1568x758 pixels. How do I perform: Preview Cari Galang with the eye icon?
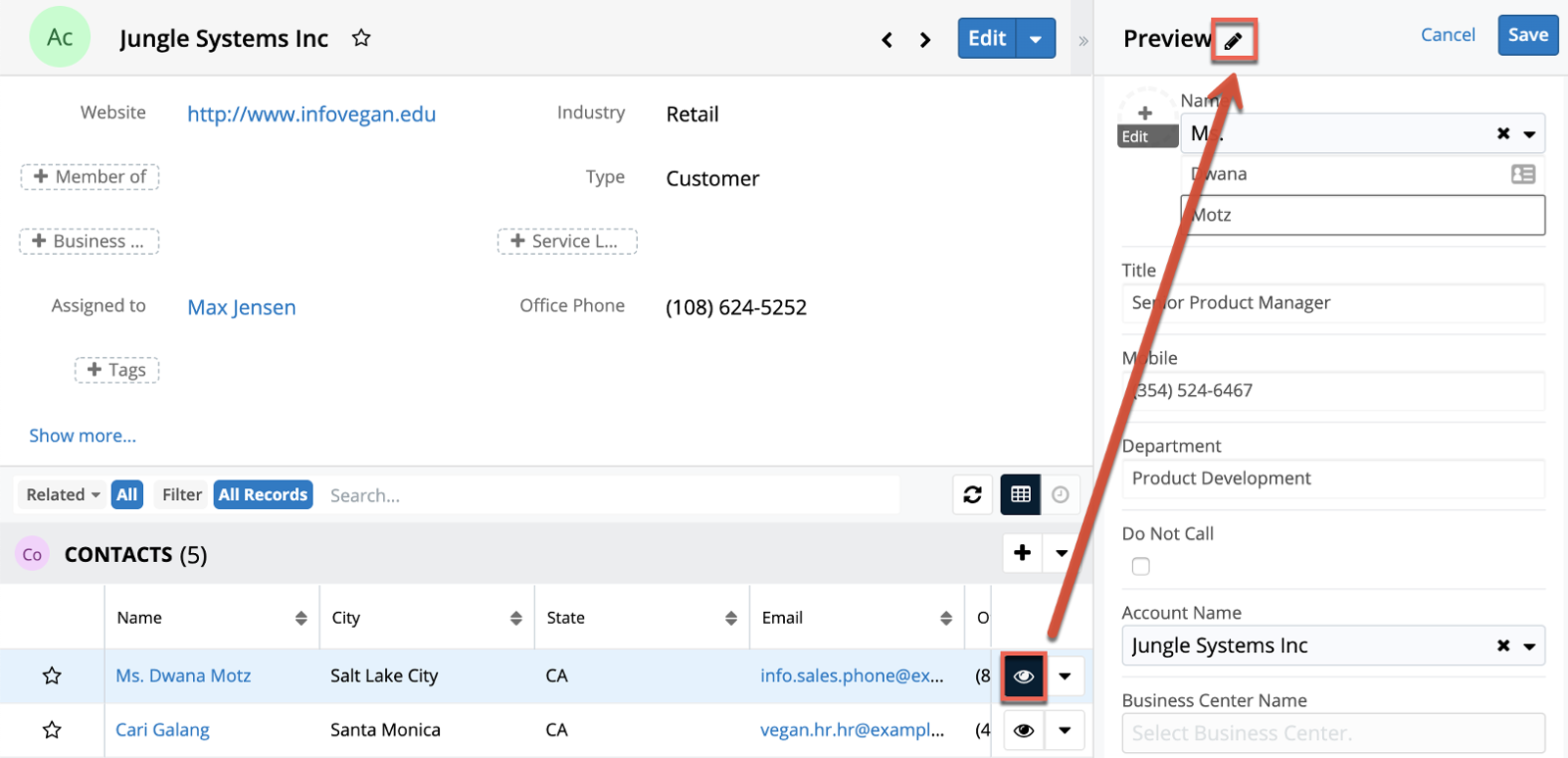pyautogui.click(x=1023, y=731)
